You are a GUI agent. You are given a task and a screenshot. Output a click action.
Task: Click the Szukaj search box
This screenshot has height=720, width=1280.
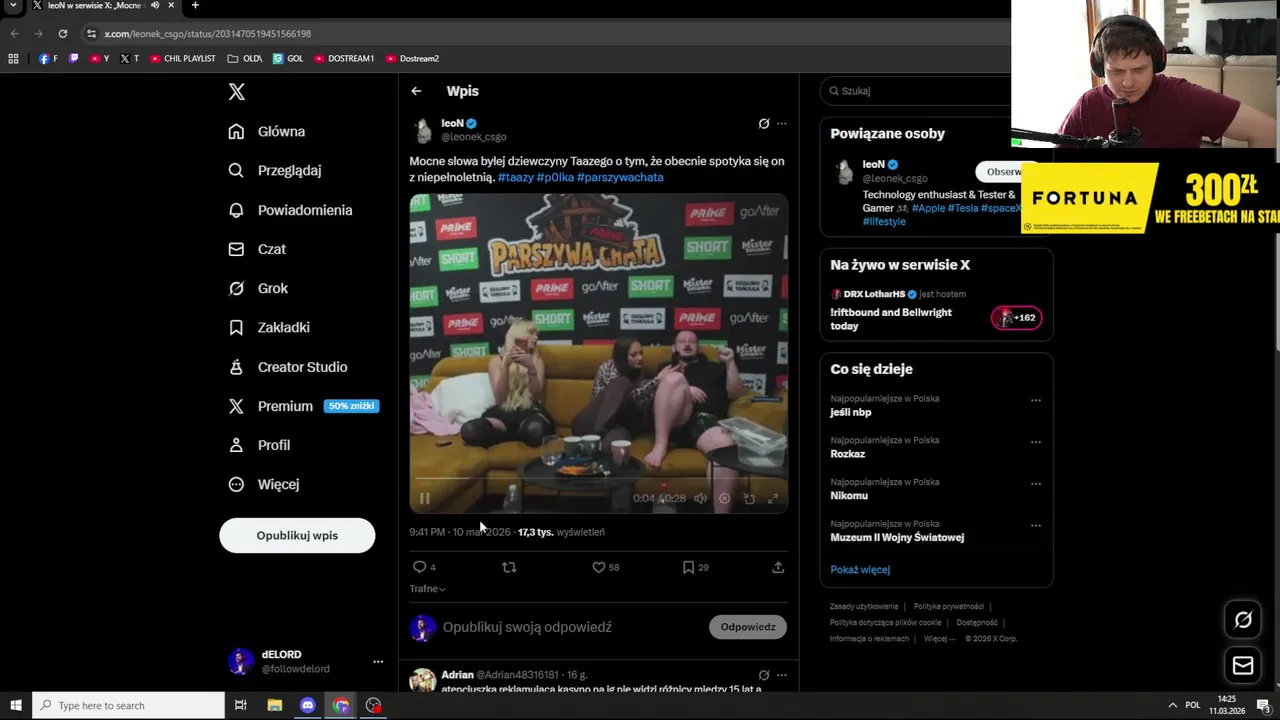tap(915, 91)
